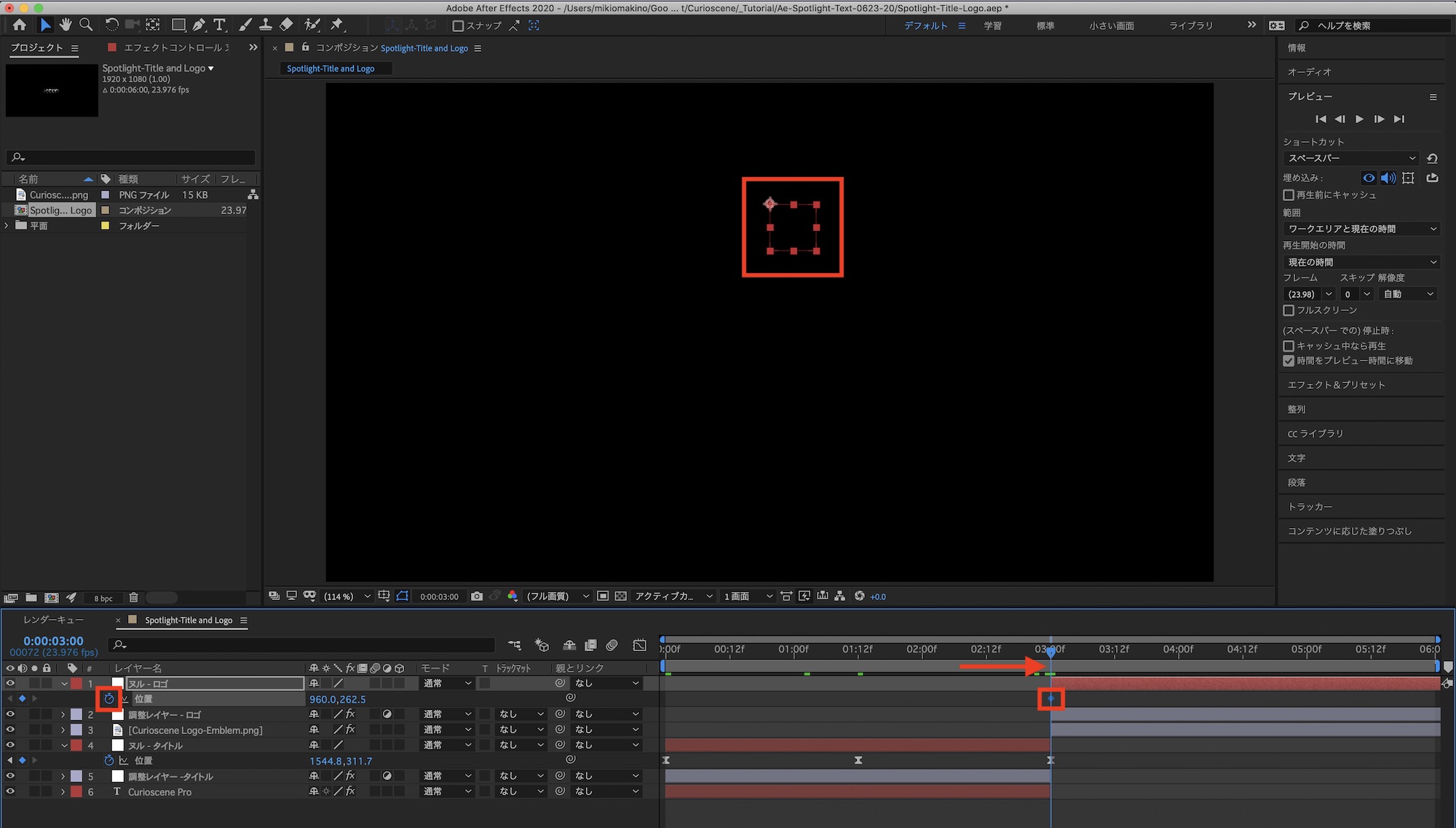Open the エフェクト＆プリセット panel
Viewport: 1456px width, 828px height.
pos(1336,385)
